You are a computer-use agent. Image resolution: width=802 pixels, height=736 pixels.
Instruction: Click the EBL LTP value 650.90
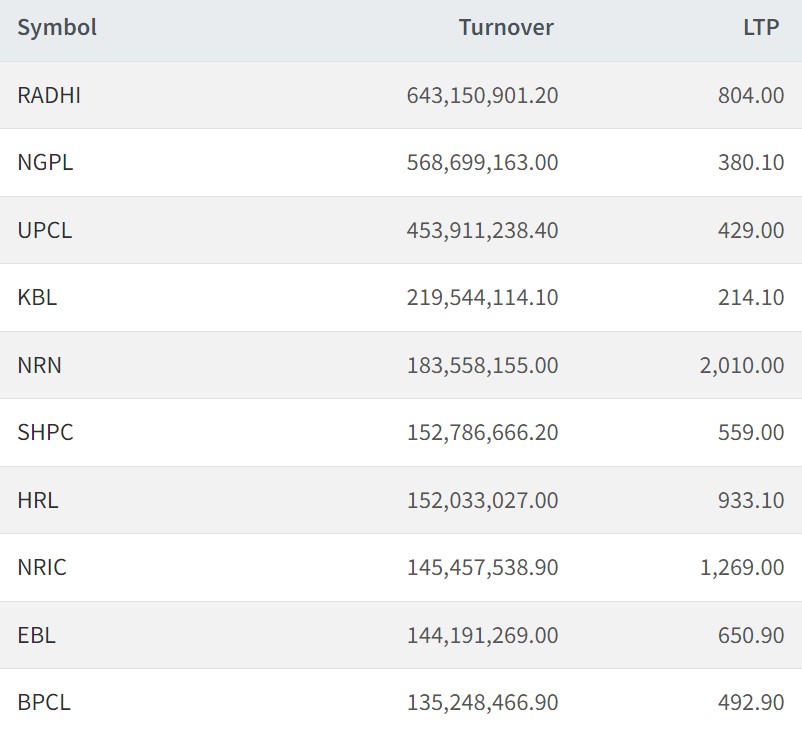click(x=750, y=635)
